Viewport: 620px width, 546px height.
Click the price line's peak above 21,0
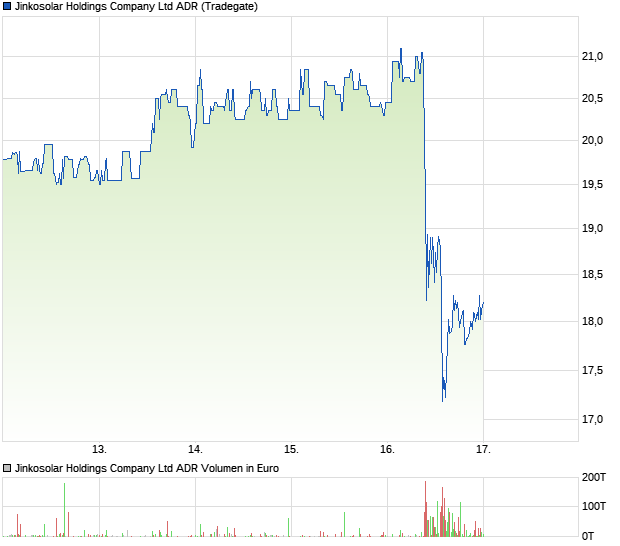[401, 49]
